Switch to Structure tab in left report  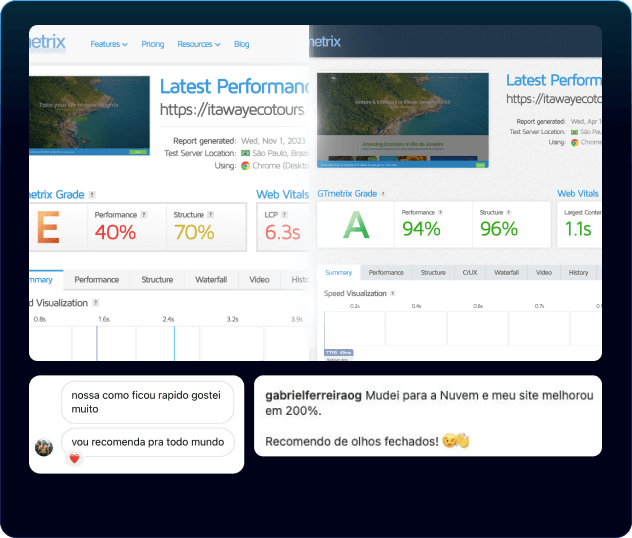coord(157,280)
